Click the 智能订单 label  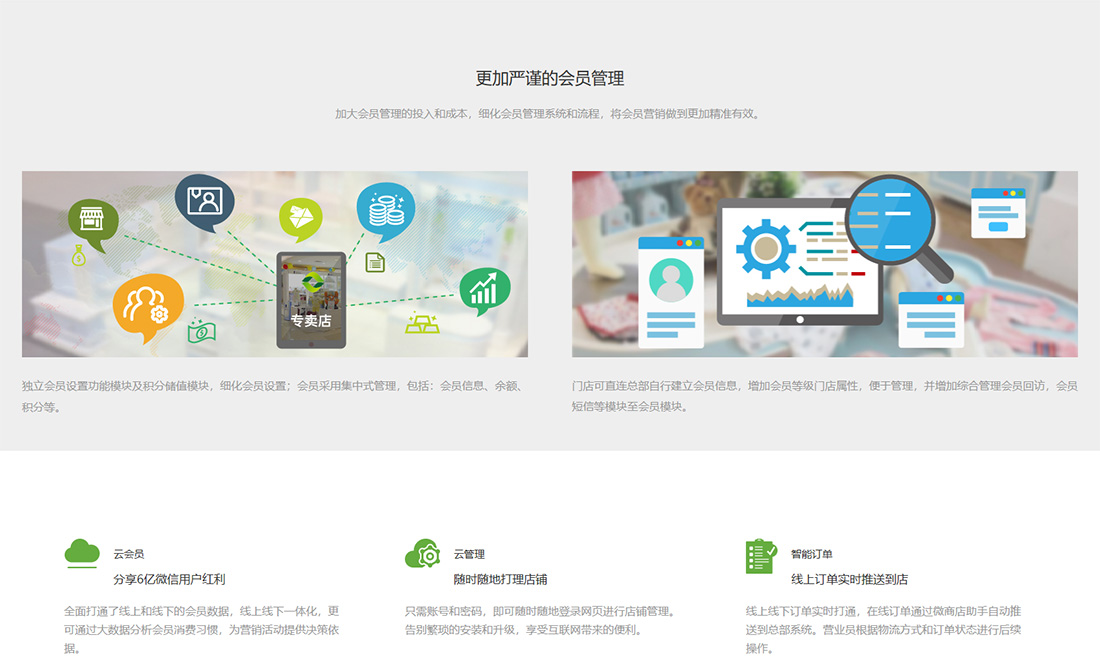click(x=812, y=554)
